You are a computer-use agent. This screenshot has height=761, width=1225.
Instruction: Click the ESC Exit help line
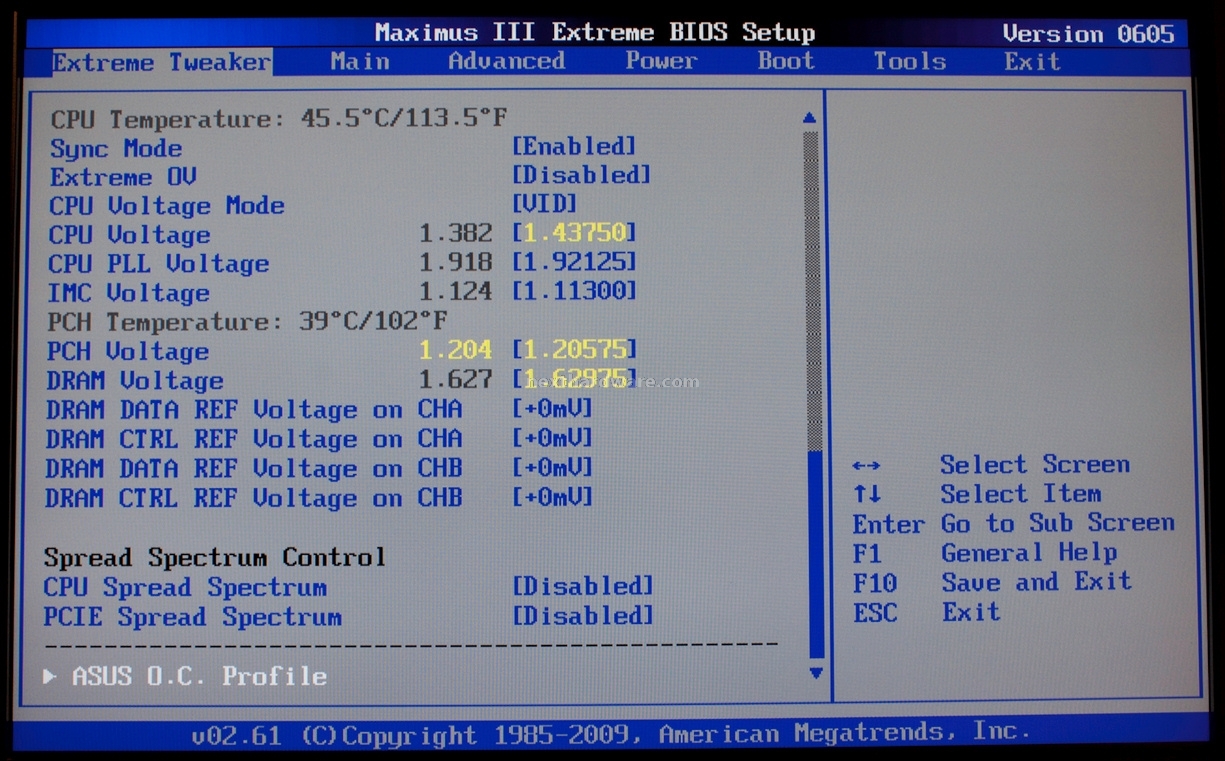click(x=926, y=612)
